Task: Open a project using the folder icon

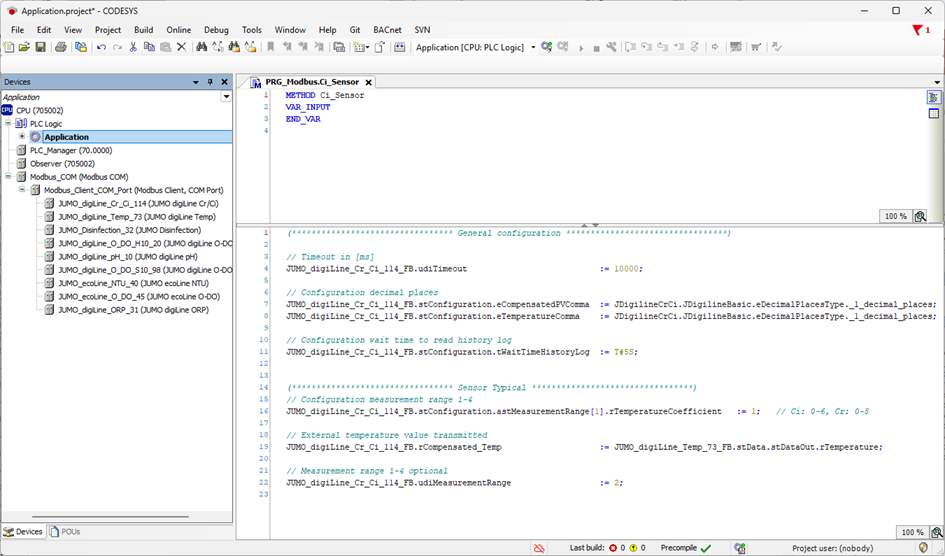Action: point(24,47)
